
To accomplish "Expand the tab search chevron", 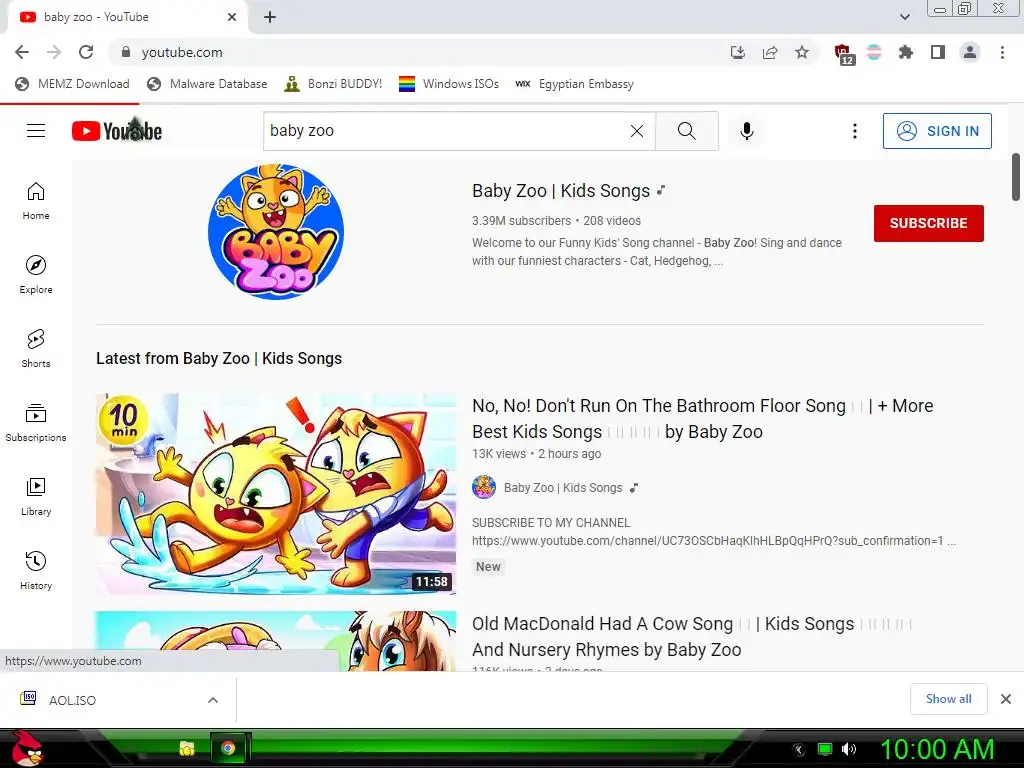I will point(904,17).
